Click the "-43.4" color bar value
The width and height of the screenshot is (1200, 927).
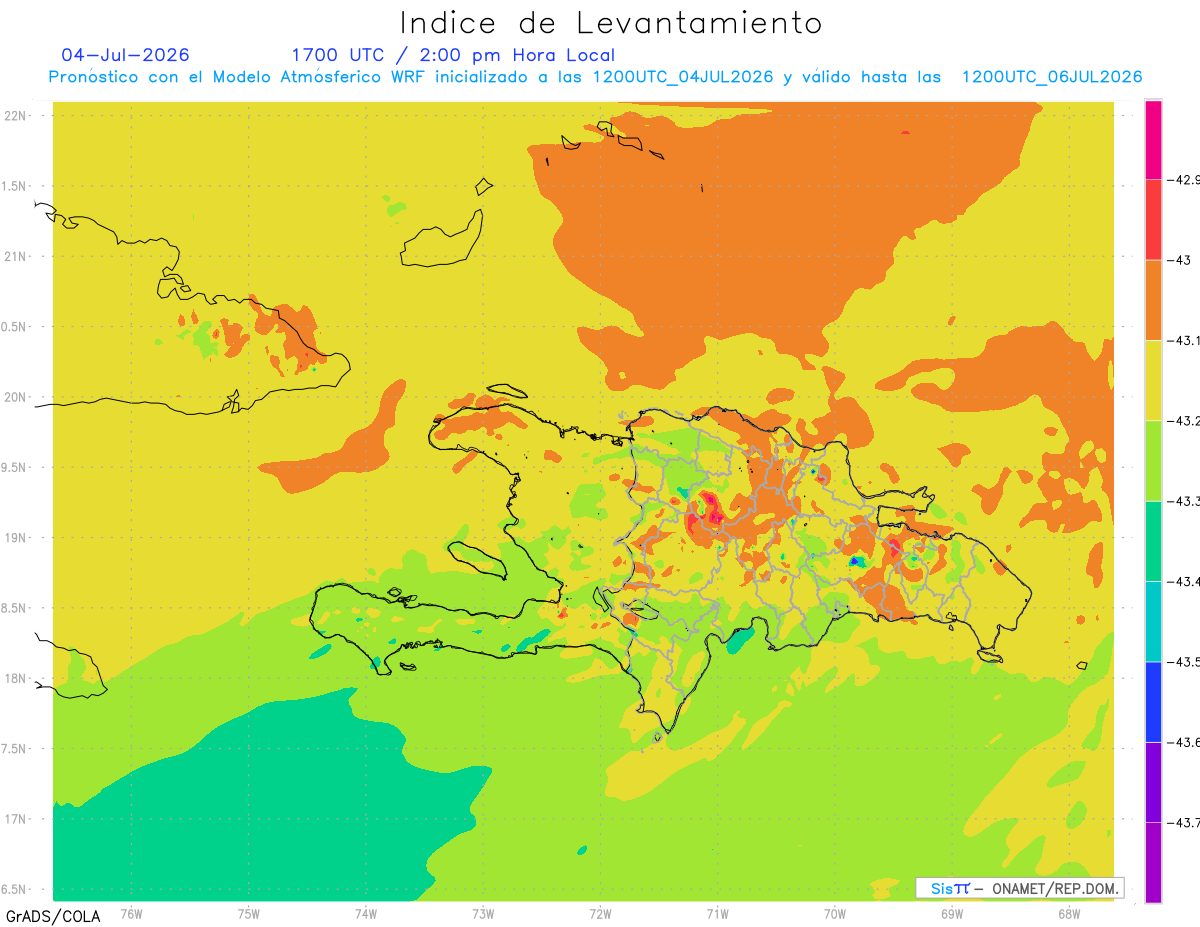click(1184, 582)
